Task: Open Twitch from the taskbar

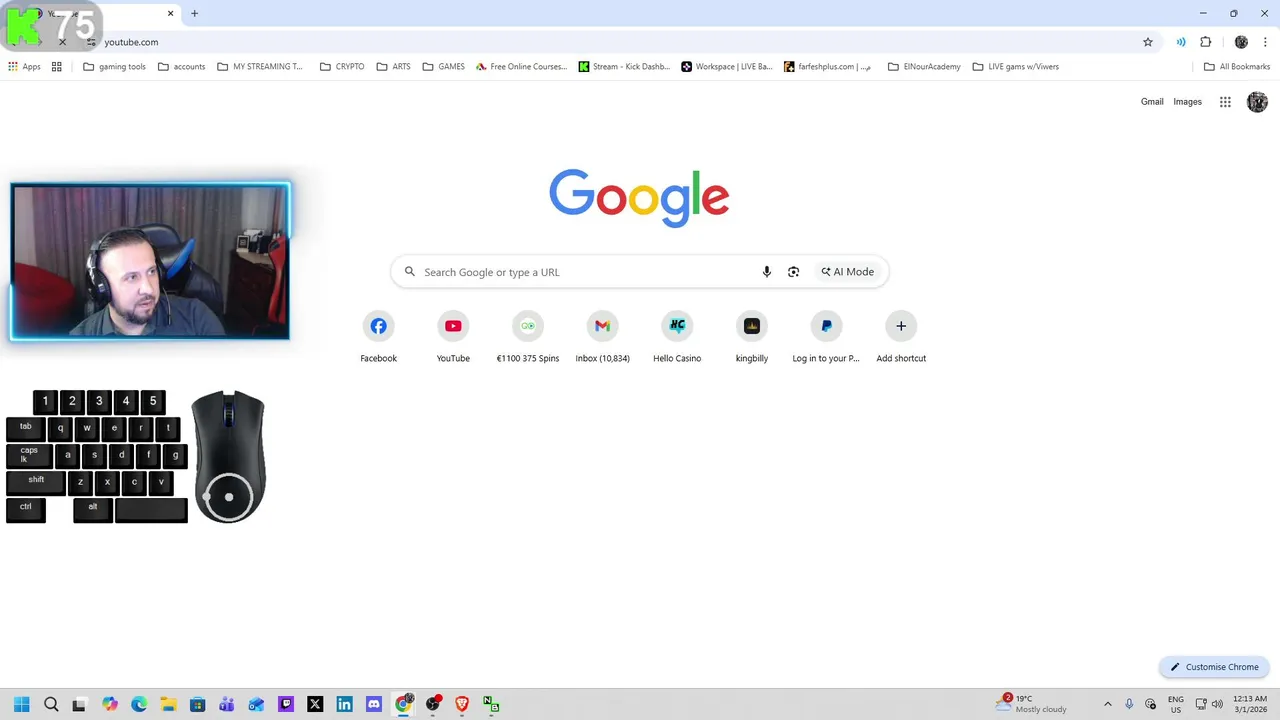Action: tap(286, 704)
